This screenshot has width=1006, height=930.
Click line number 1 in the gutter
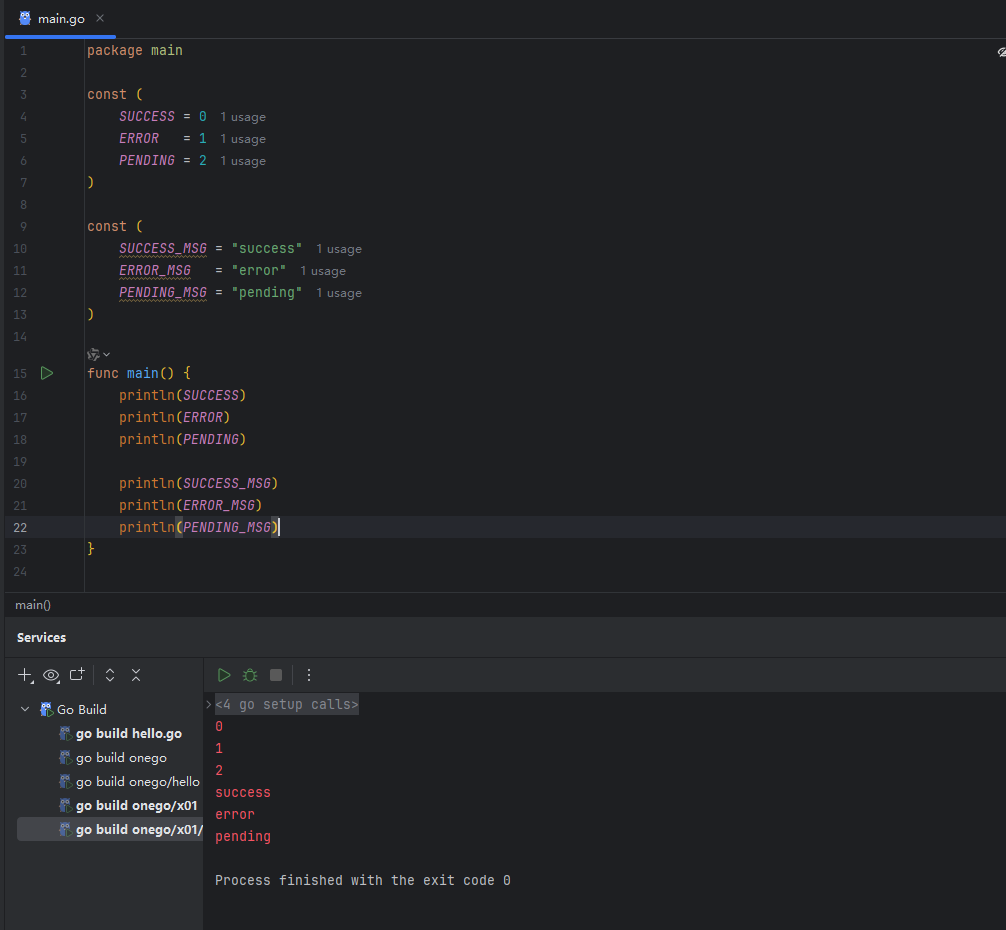(x=23, y=51)
